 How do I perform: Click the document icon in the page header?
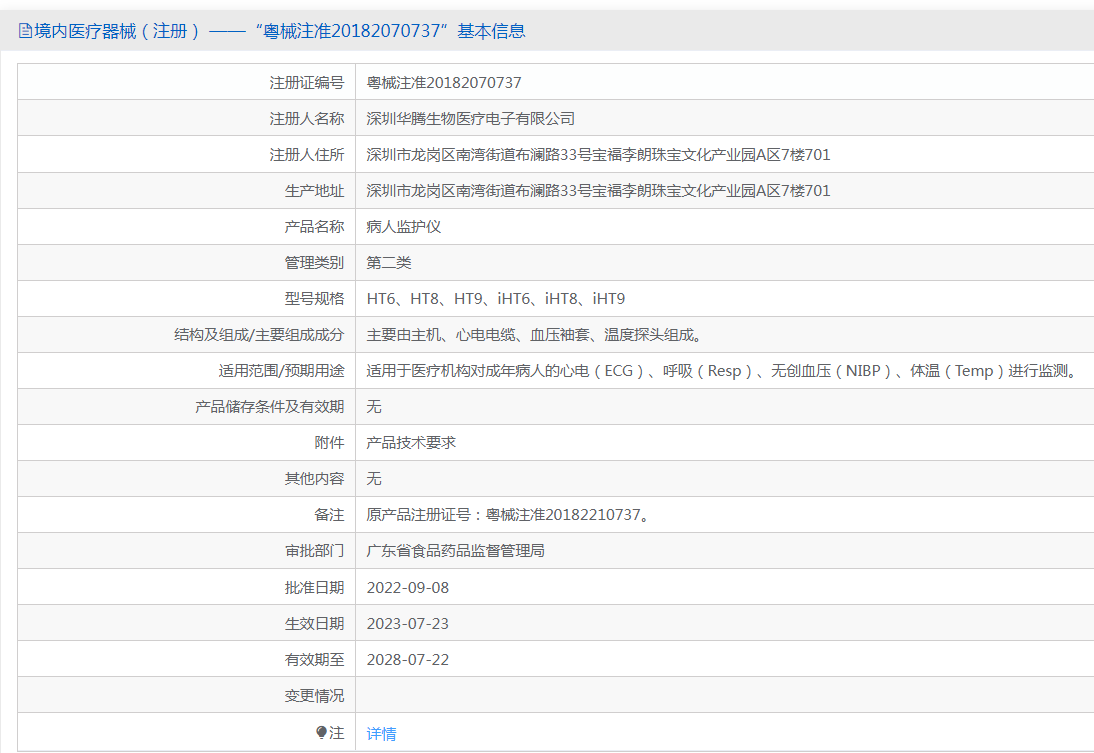click(x=25, y=31)
